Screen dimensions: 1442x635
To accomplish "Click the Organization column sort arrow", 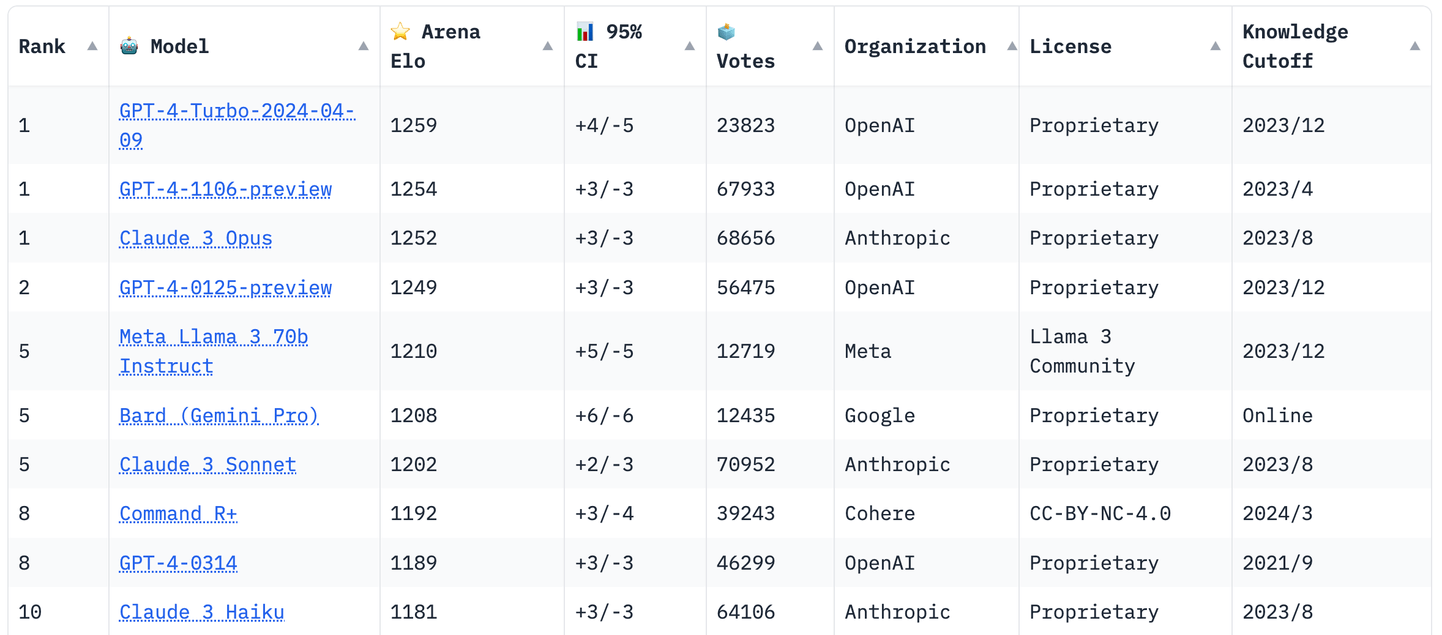I will tap(1011, 46).
